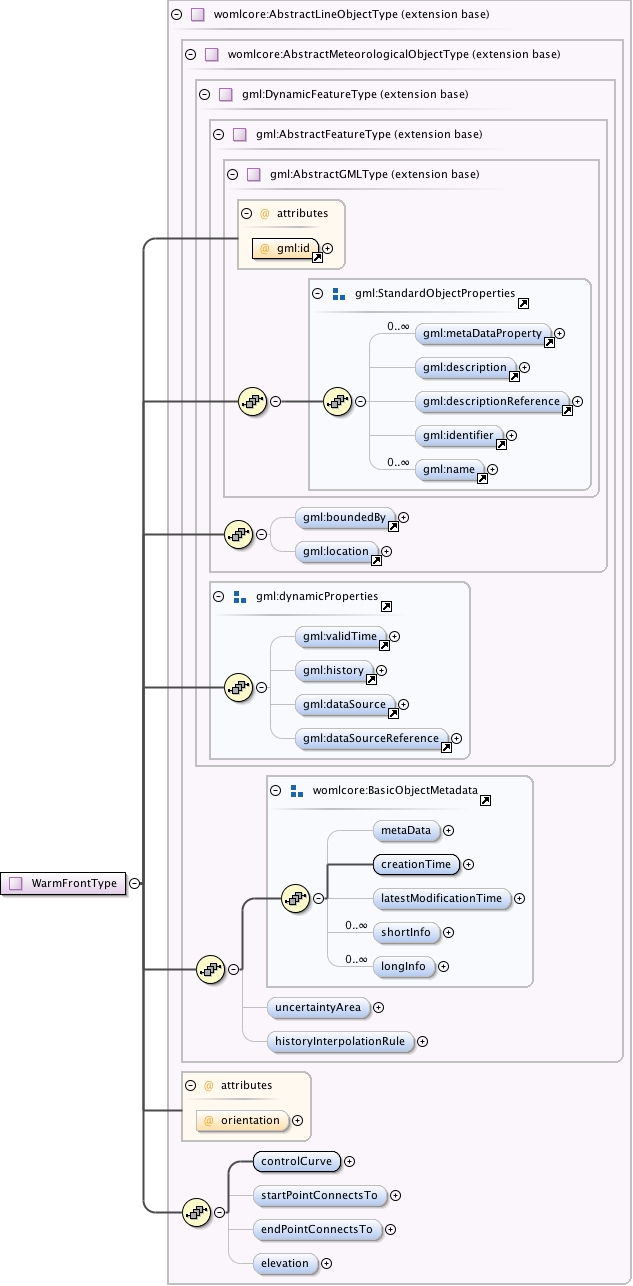The width and height of the screenshot is (633, 1286).
Task: Click the sequence icon next to gml:boundedBy
Action: [x=238, y=534]
